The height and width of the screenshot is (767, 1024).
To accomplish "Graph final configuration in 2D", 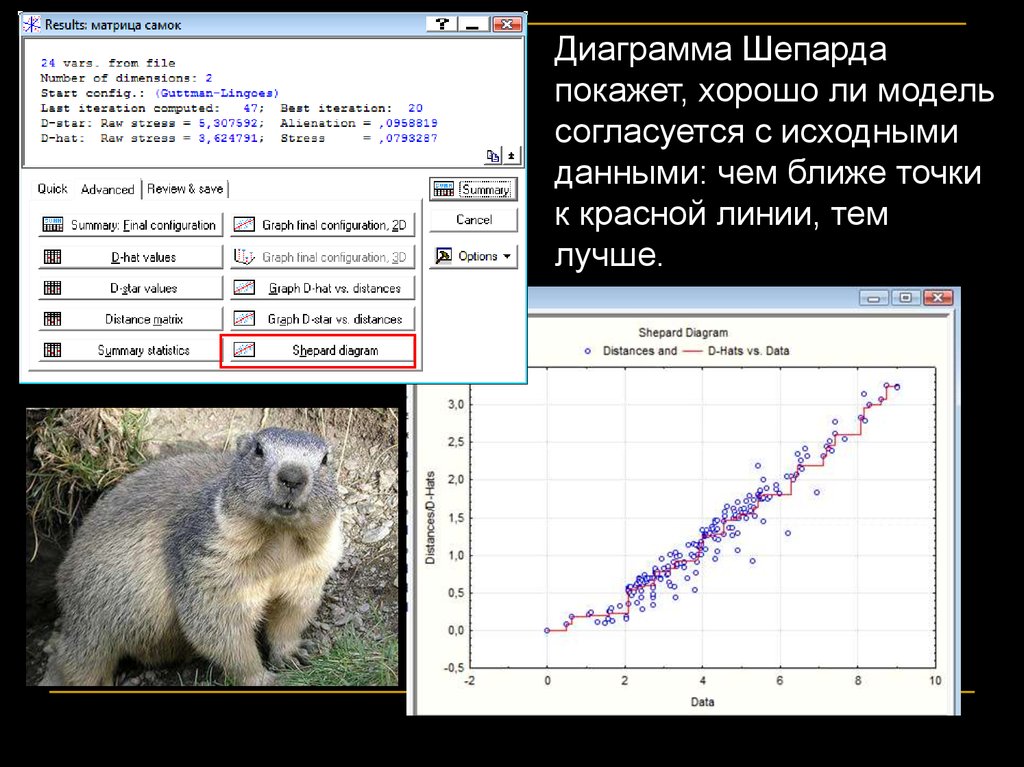I will coord(323,225).
